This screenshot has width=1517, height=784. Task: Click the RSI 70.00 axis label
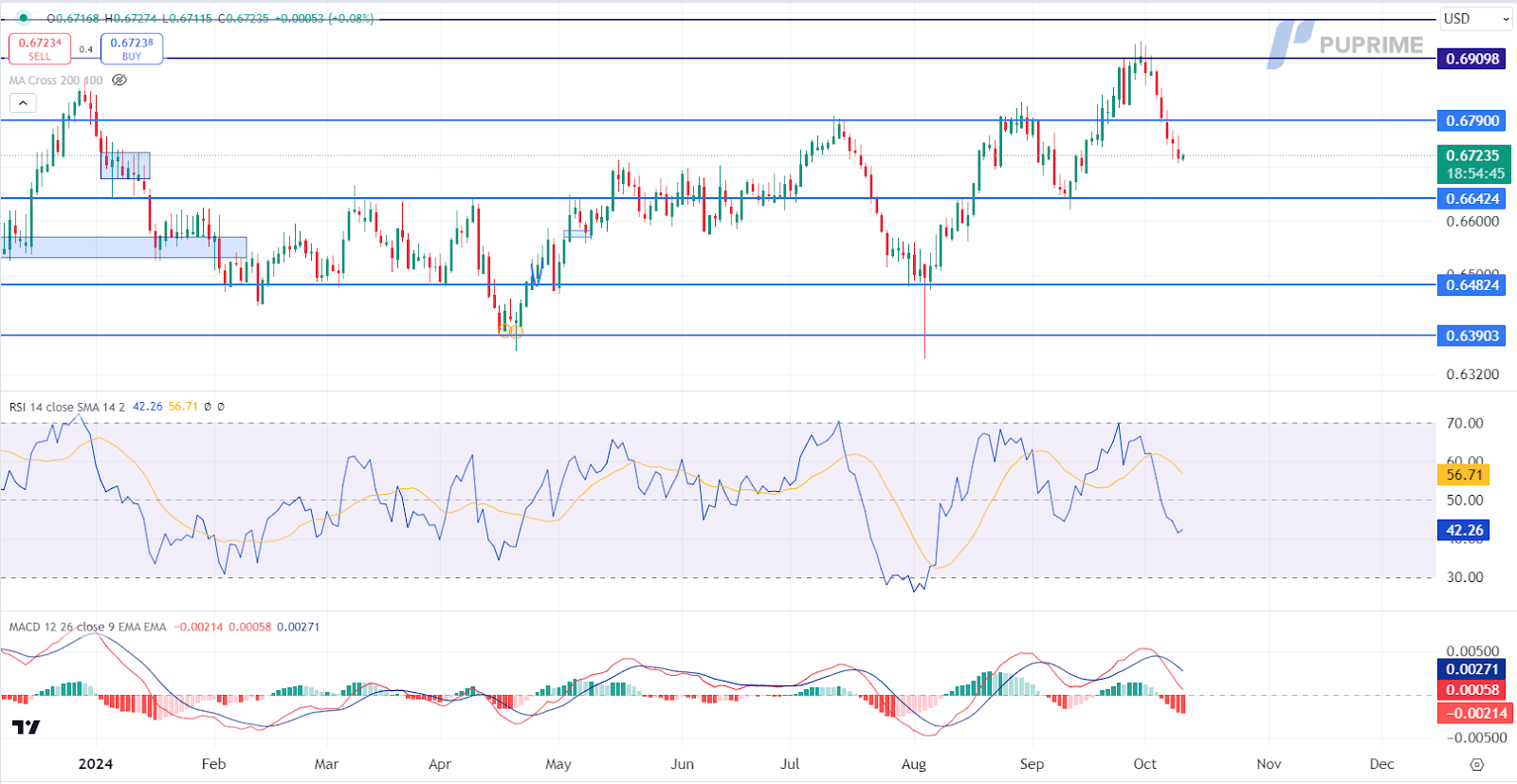tap(1465, 424)
